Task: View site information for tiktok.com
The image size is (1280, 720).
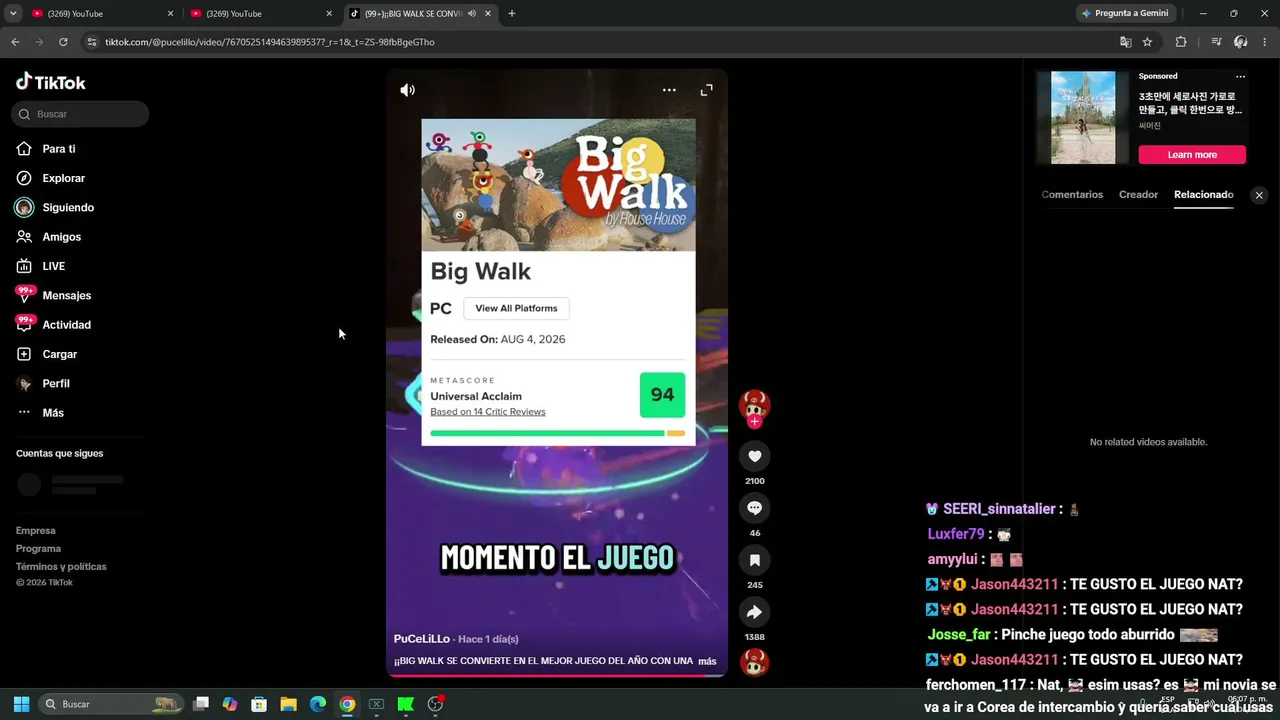Action: (x=92, y=42)
